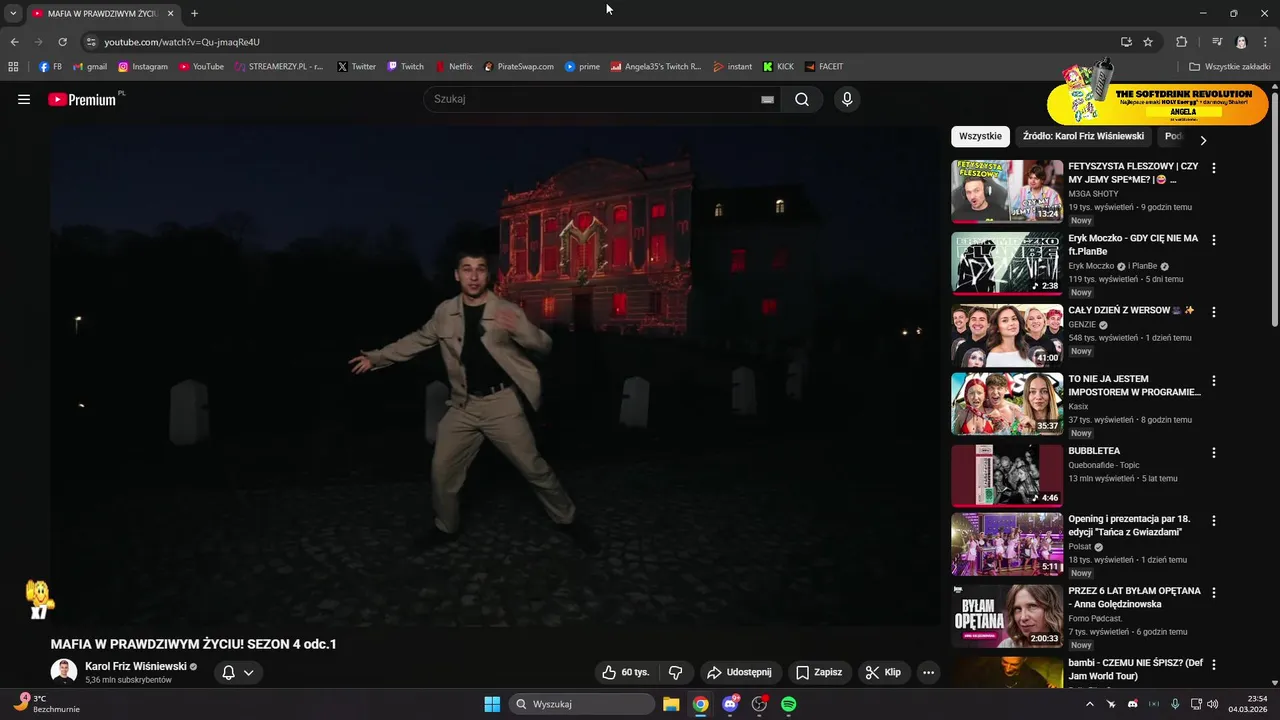Open Taniec z Gwiazdami opening video

coord(1007,544)
